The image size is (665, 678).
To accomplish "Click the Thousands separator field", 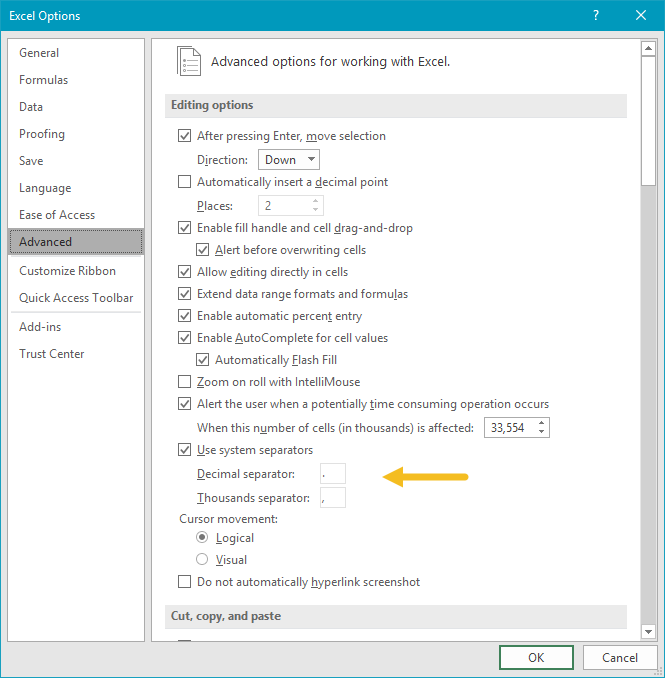I will (333, 498).
